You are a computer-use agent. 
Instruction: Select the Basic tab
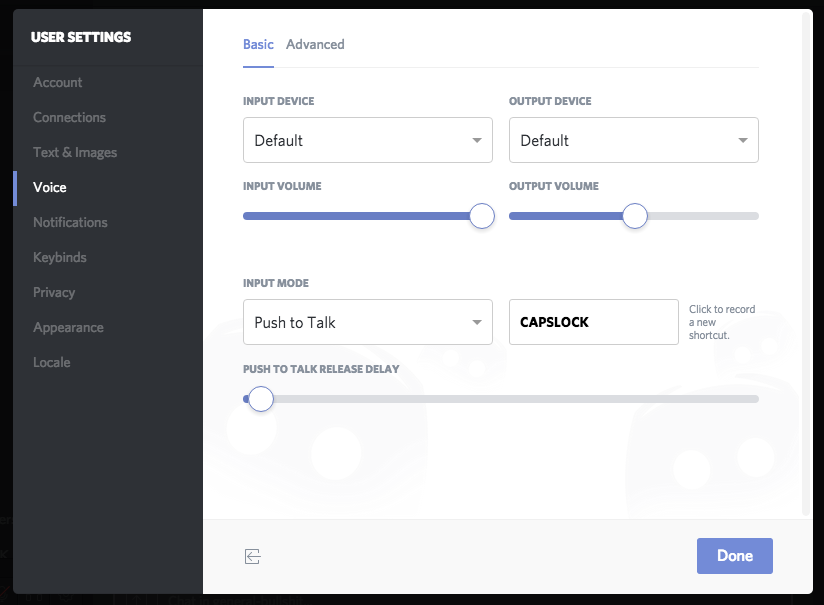click(x=258, y=44)
